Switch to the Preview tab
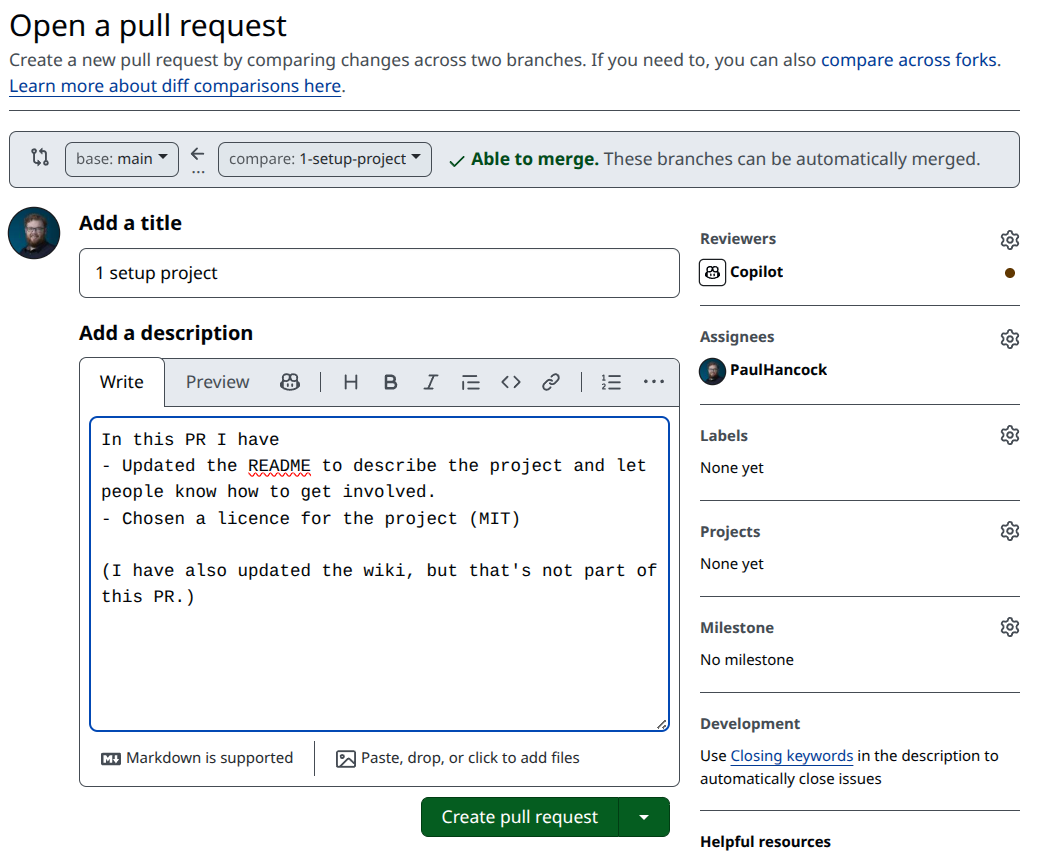 coord(217,382)
